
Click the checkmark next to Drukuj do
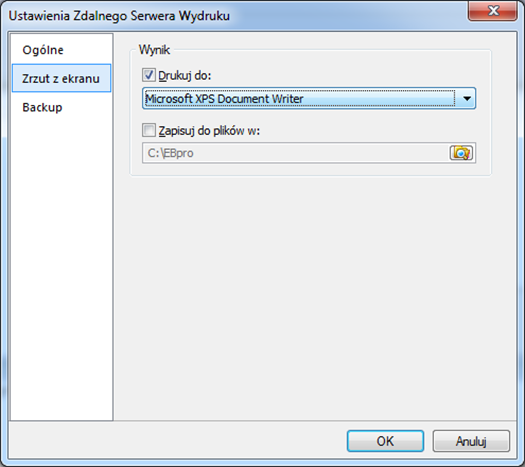coord(149,75)
